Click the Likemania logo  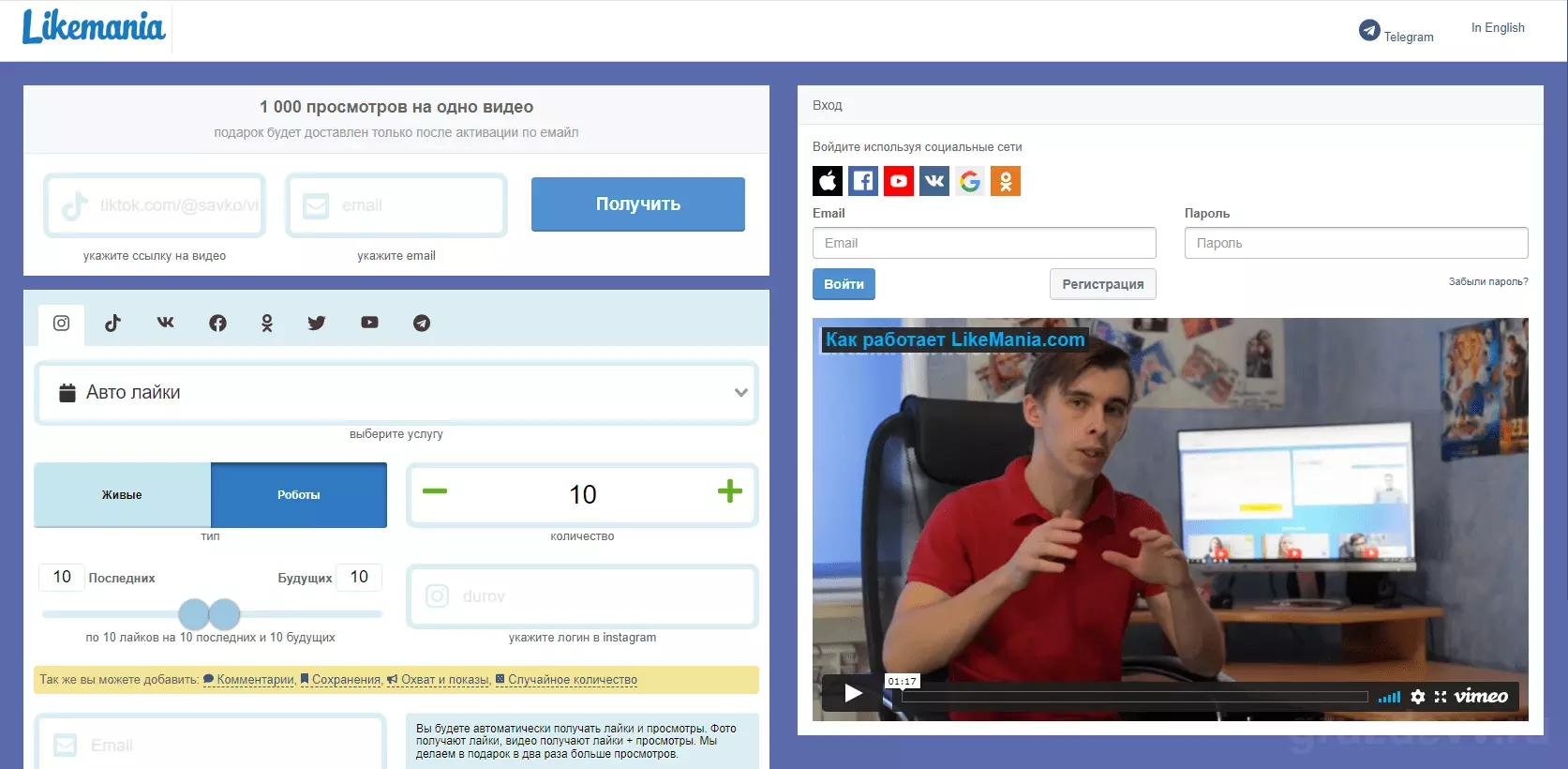click(94, 26)
